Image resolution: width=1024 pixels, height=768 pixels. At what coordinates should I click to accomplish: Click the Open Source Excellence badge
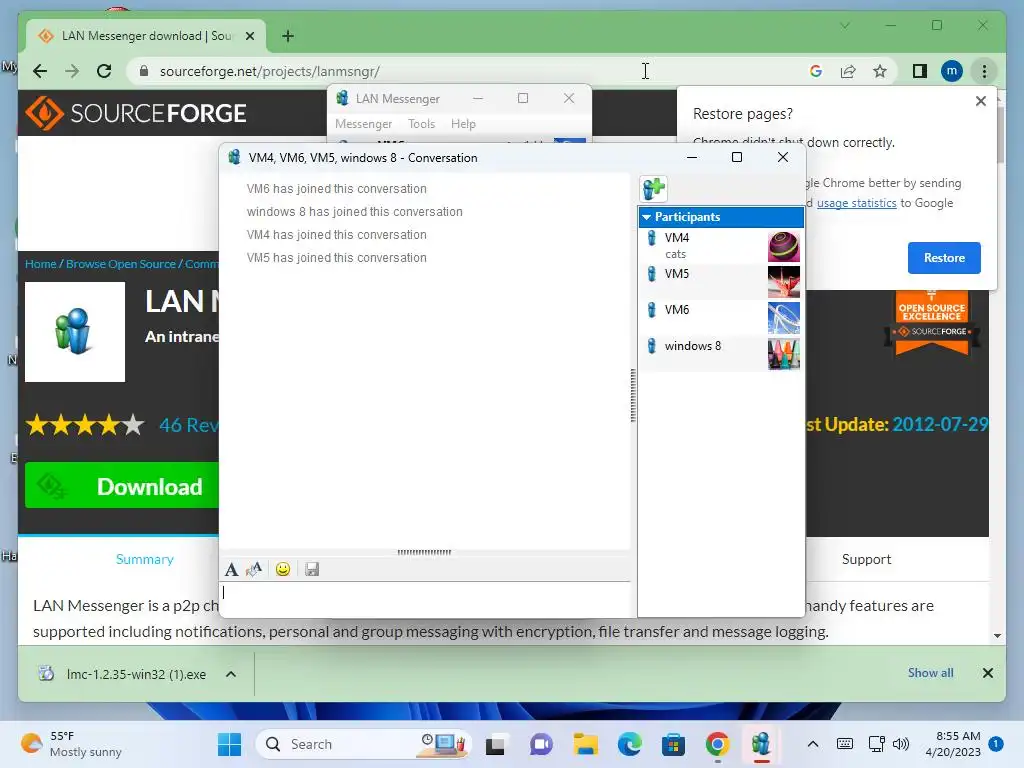click(931, 323)
